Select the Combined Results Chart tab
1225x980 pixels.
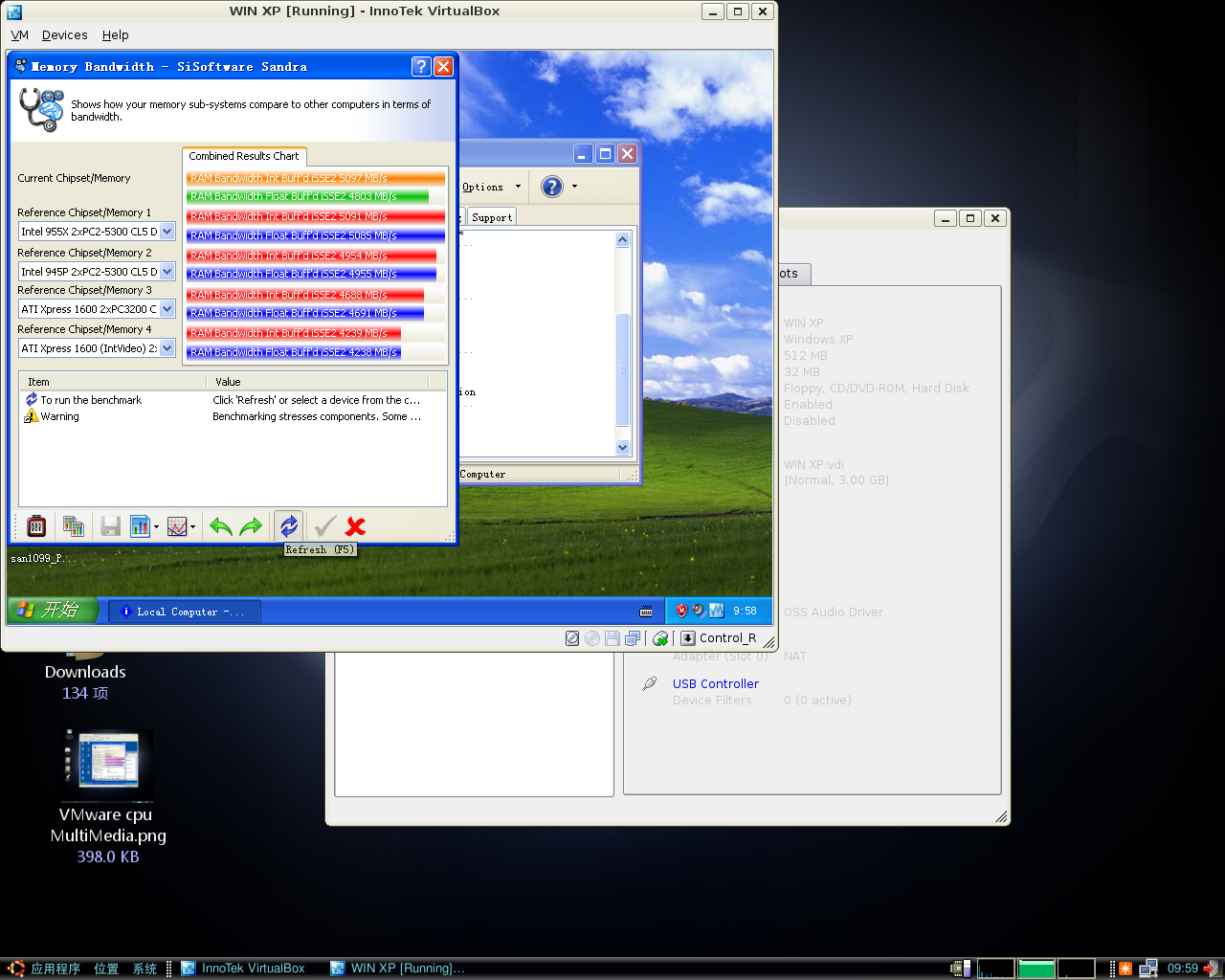(x=244, y=156)
